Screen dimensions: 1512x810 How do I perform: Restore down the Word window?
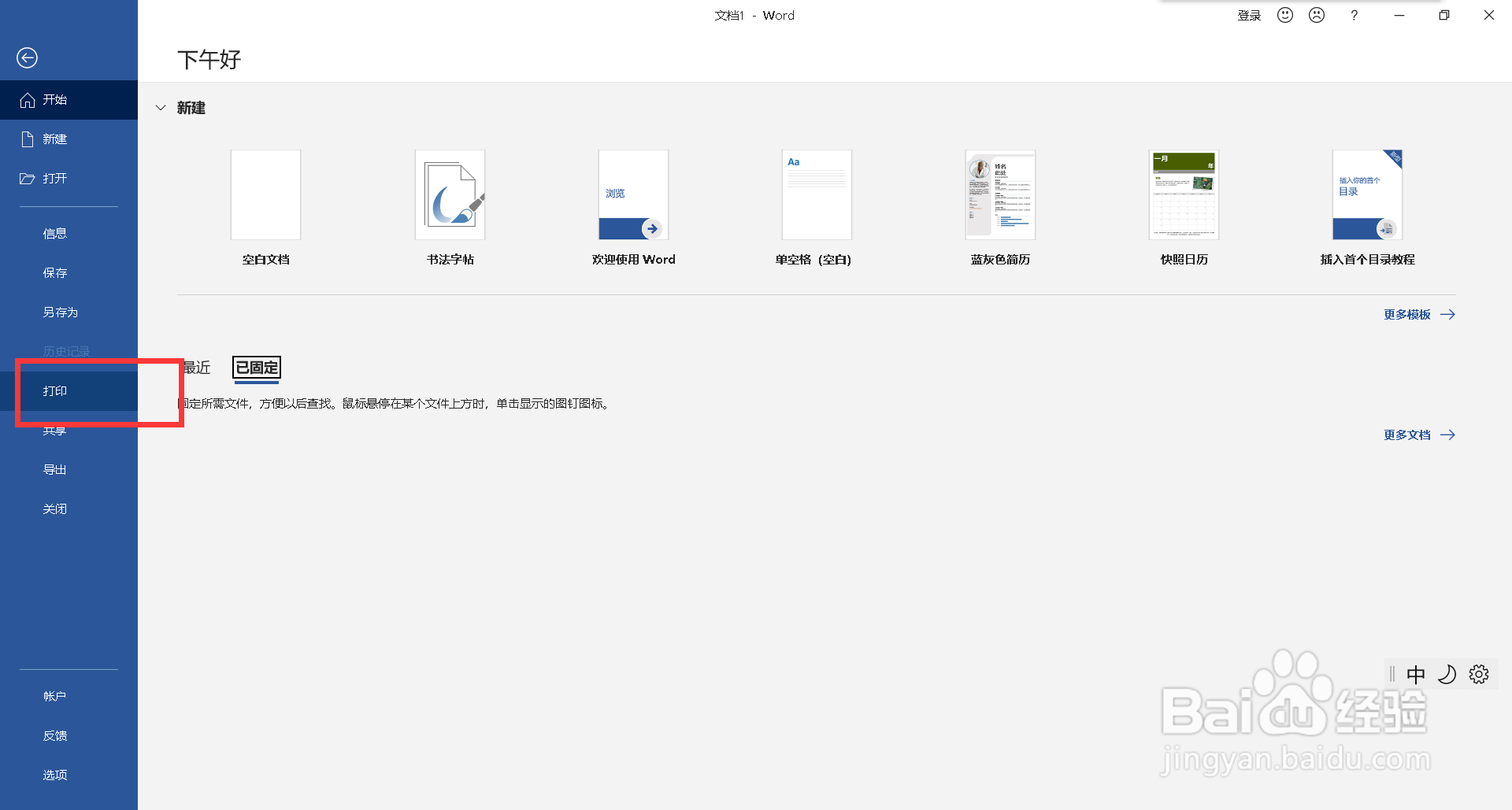pyautogui.click(x=1444, y=15)
